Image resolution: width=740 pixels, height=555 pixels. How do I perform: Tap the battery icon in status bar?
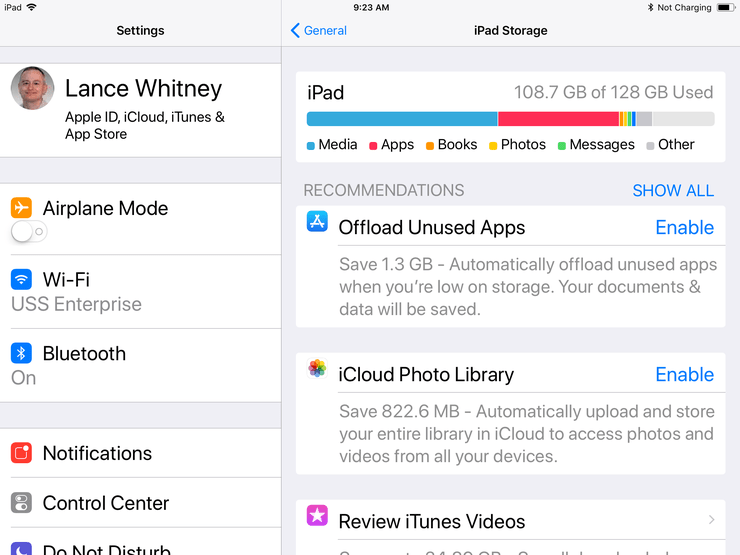pyautogui.click(x=726, y=8)
